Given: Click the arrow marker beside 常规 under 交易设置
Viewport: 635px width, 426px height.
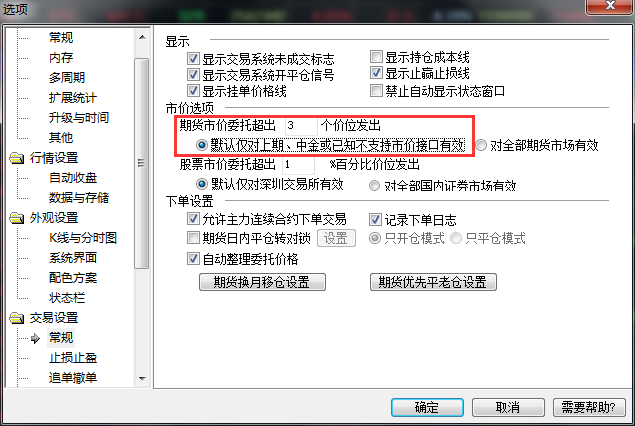Looking at the screenshot, I should [36, 338].
